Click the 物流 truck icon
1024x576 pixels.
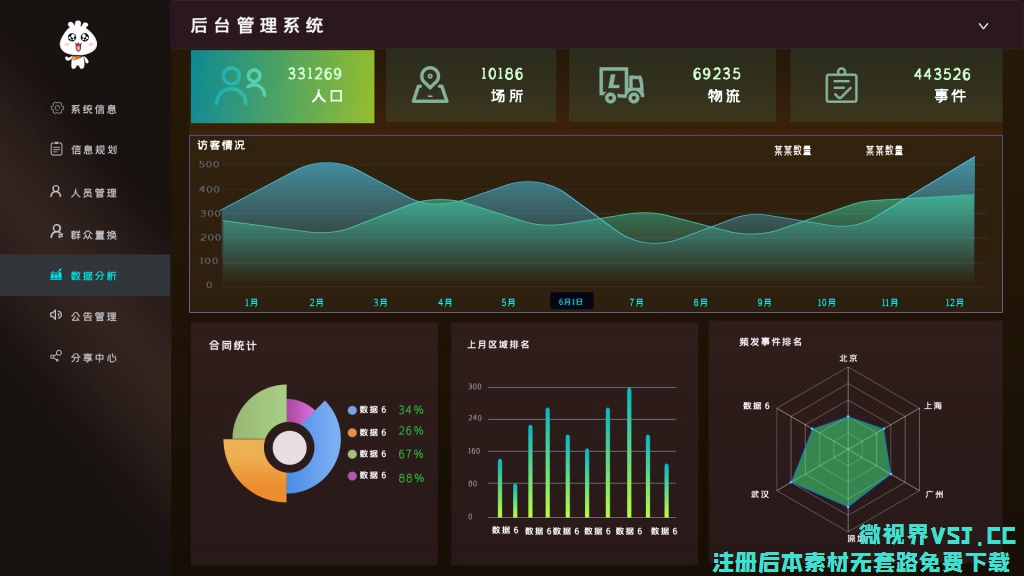click(621, 86)
